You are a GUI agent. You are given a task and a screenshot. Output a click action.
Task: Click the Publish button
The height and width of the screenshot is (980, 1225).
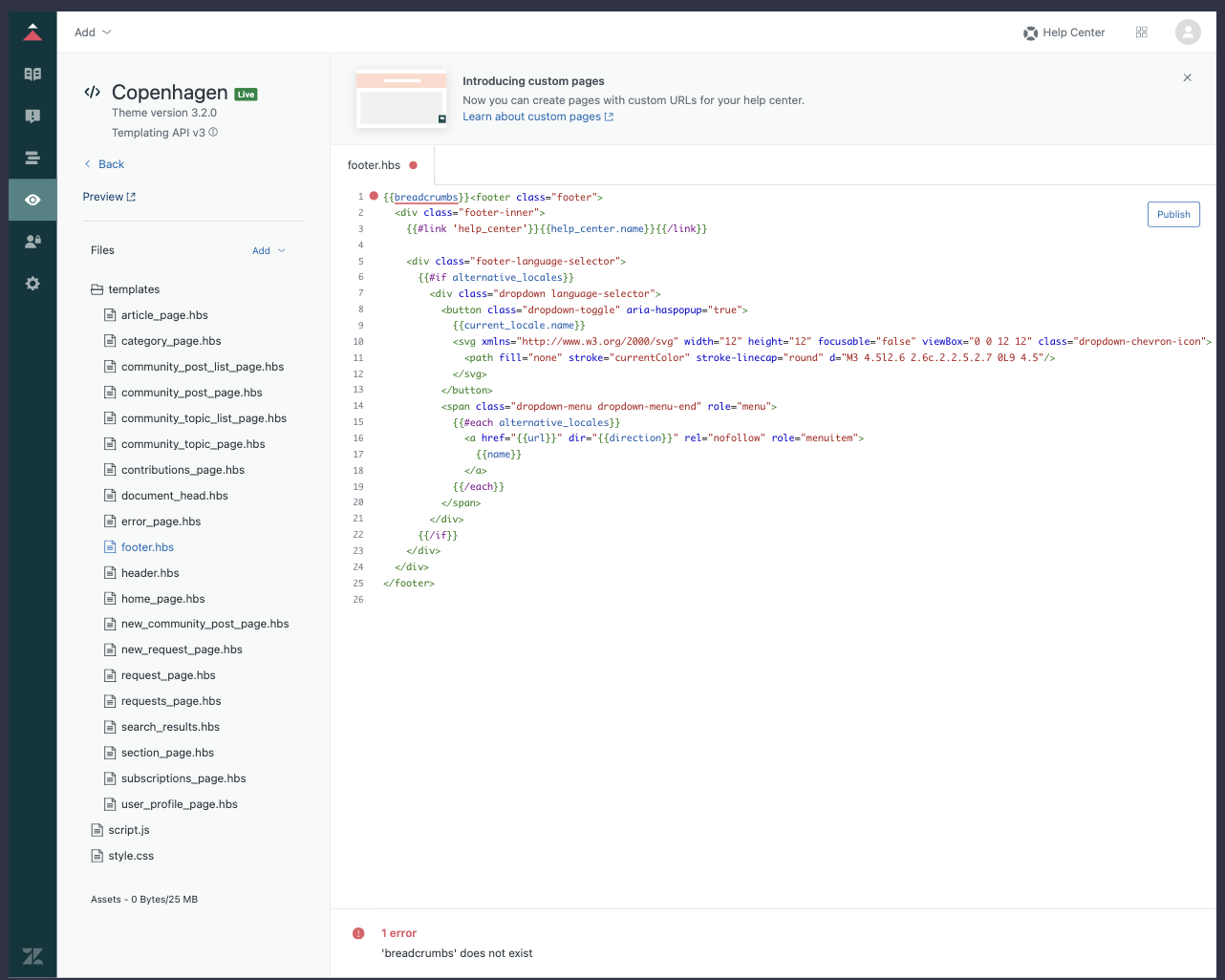point(1173,214)
